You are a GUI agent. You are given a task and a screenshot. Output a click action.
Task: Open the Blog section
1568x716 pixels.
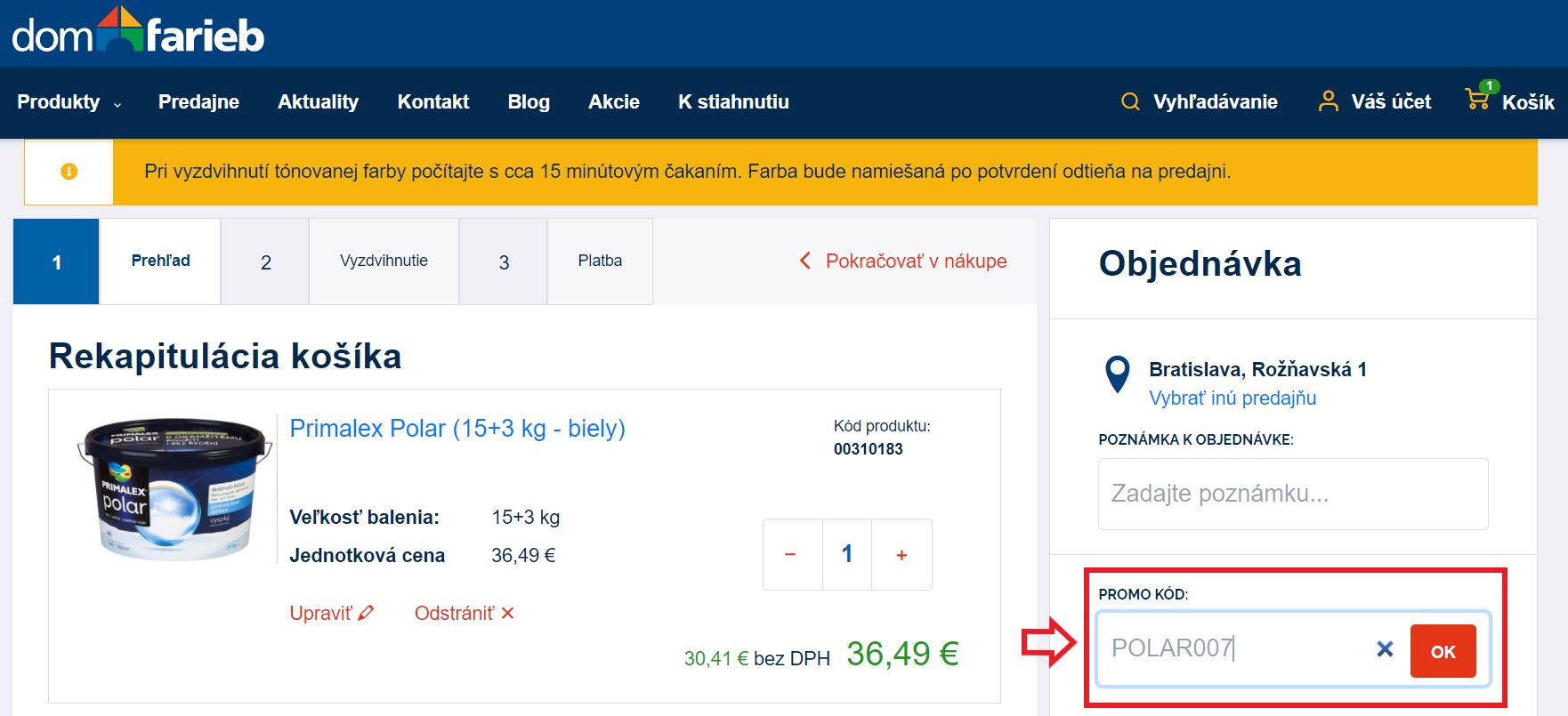click(529, 102)
